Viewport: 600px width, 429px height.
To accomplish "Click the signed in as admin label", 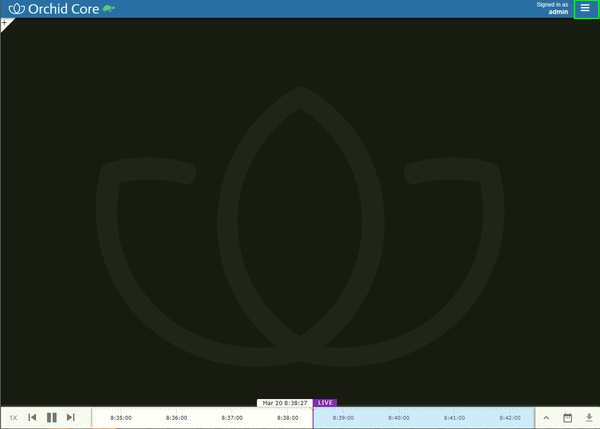I will click(552, 8).
